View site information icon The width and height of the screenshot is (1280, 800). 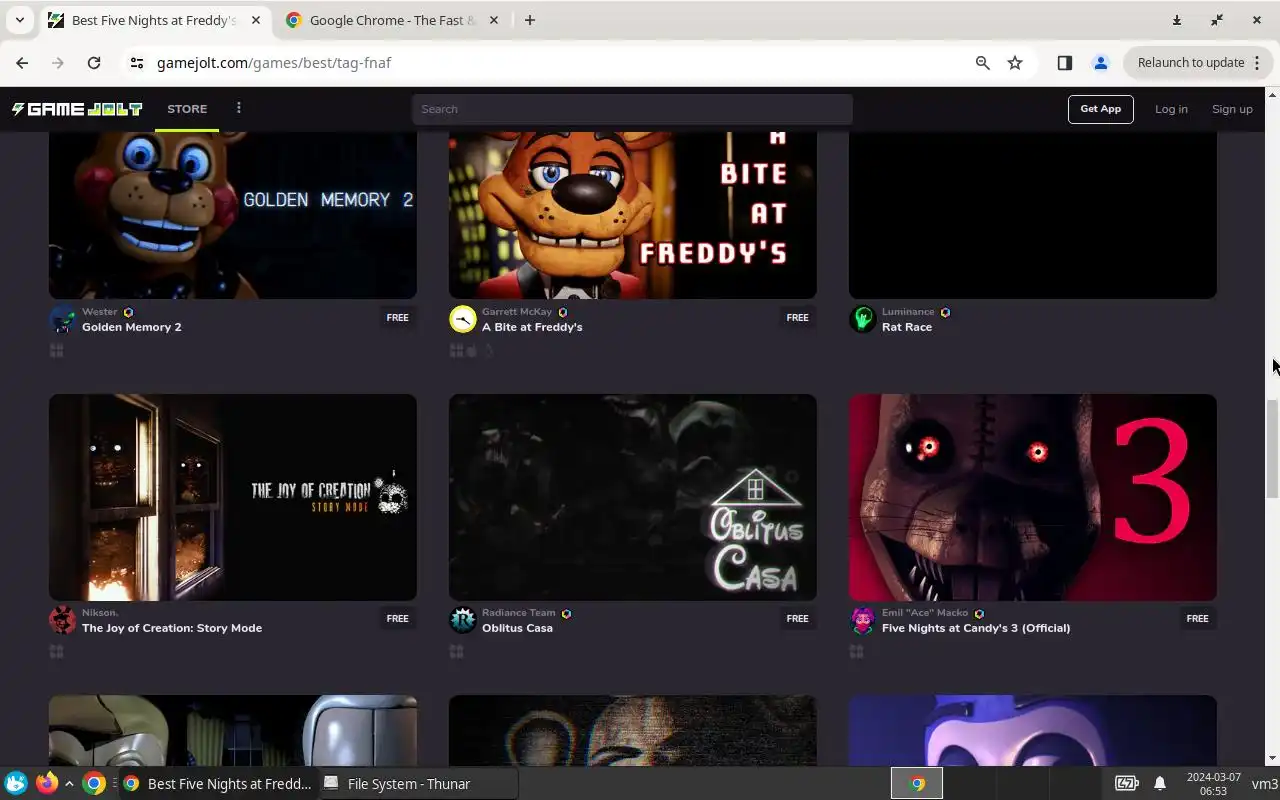point(137,62)
